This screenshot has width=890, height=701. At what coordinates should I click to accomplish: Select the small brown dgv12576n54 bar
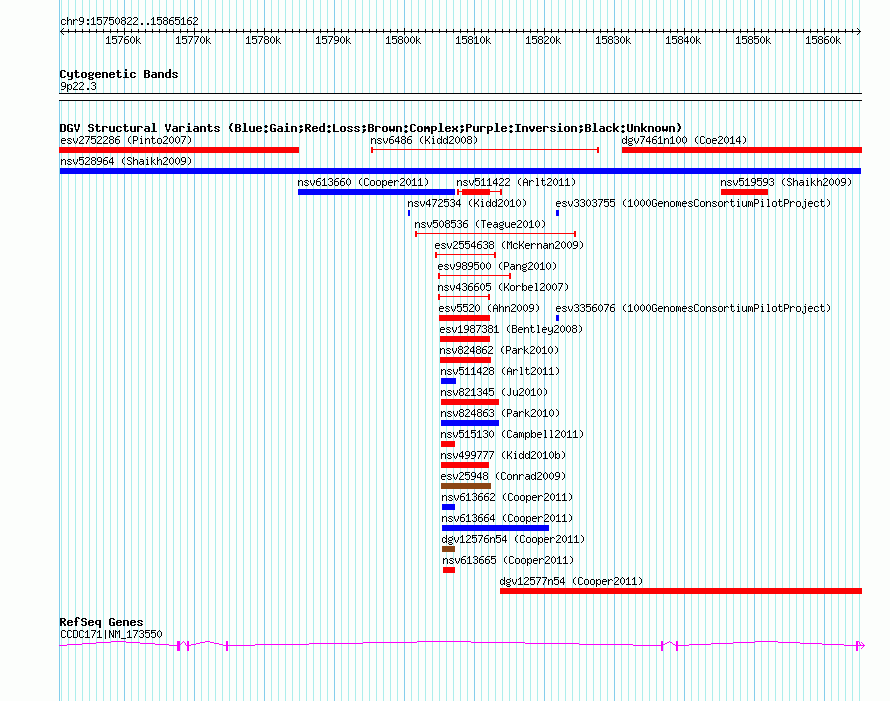pos(448,549)
